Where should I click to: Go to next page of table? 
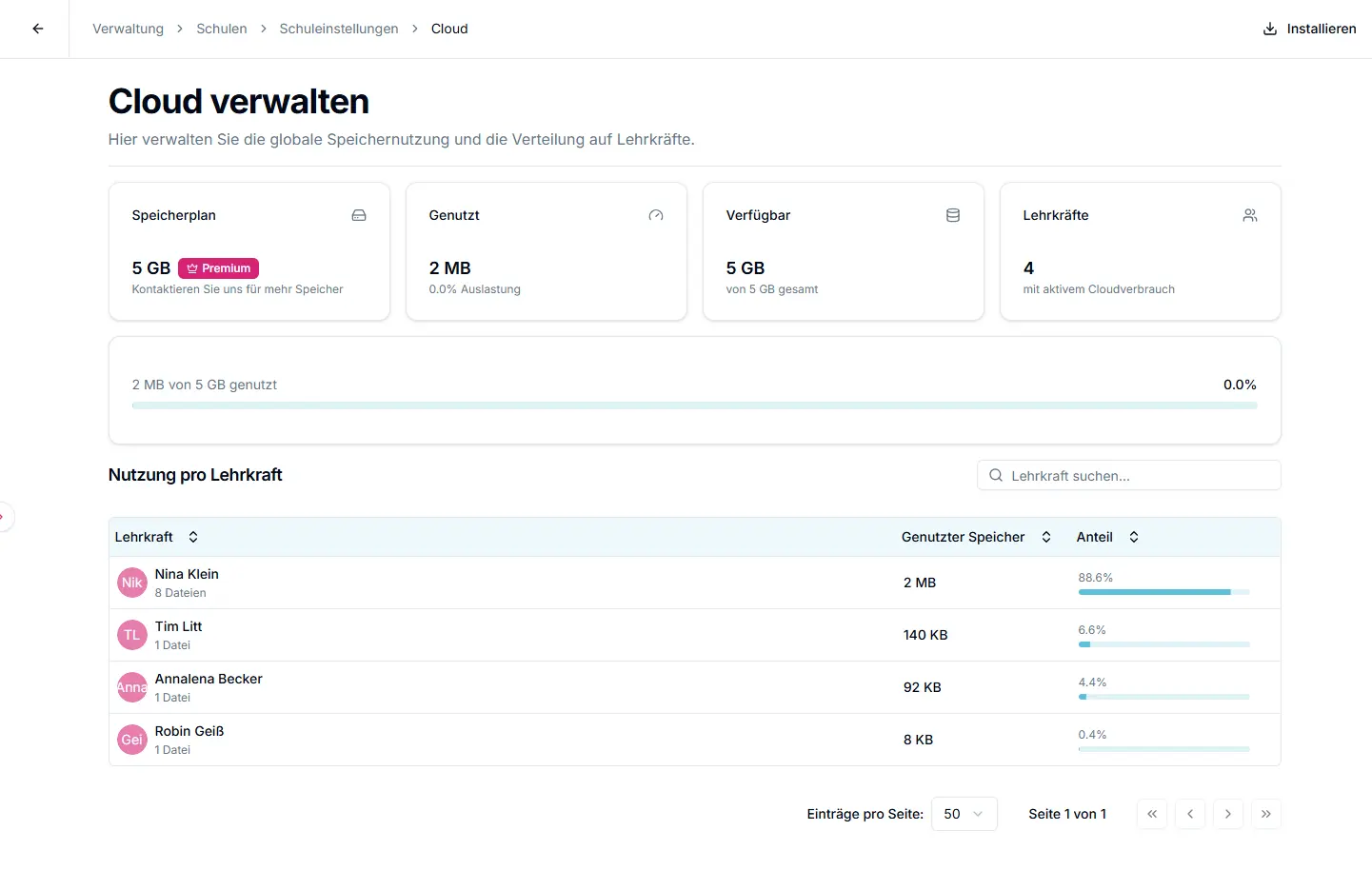[x=1228, y=814]
